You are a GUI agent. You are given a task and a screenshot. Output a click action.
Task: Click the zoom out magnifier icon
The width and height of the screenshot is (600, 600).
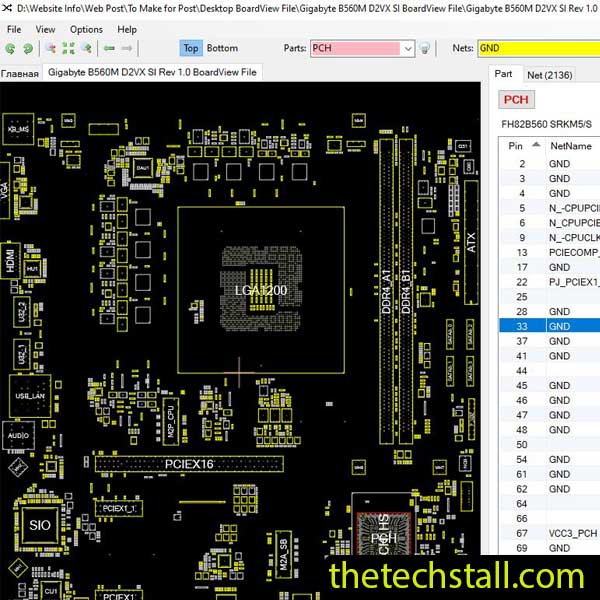[x=51, y=48]
